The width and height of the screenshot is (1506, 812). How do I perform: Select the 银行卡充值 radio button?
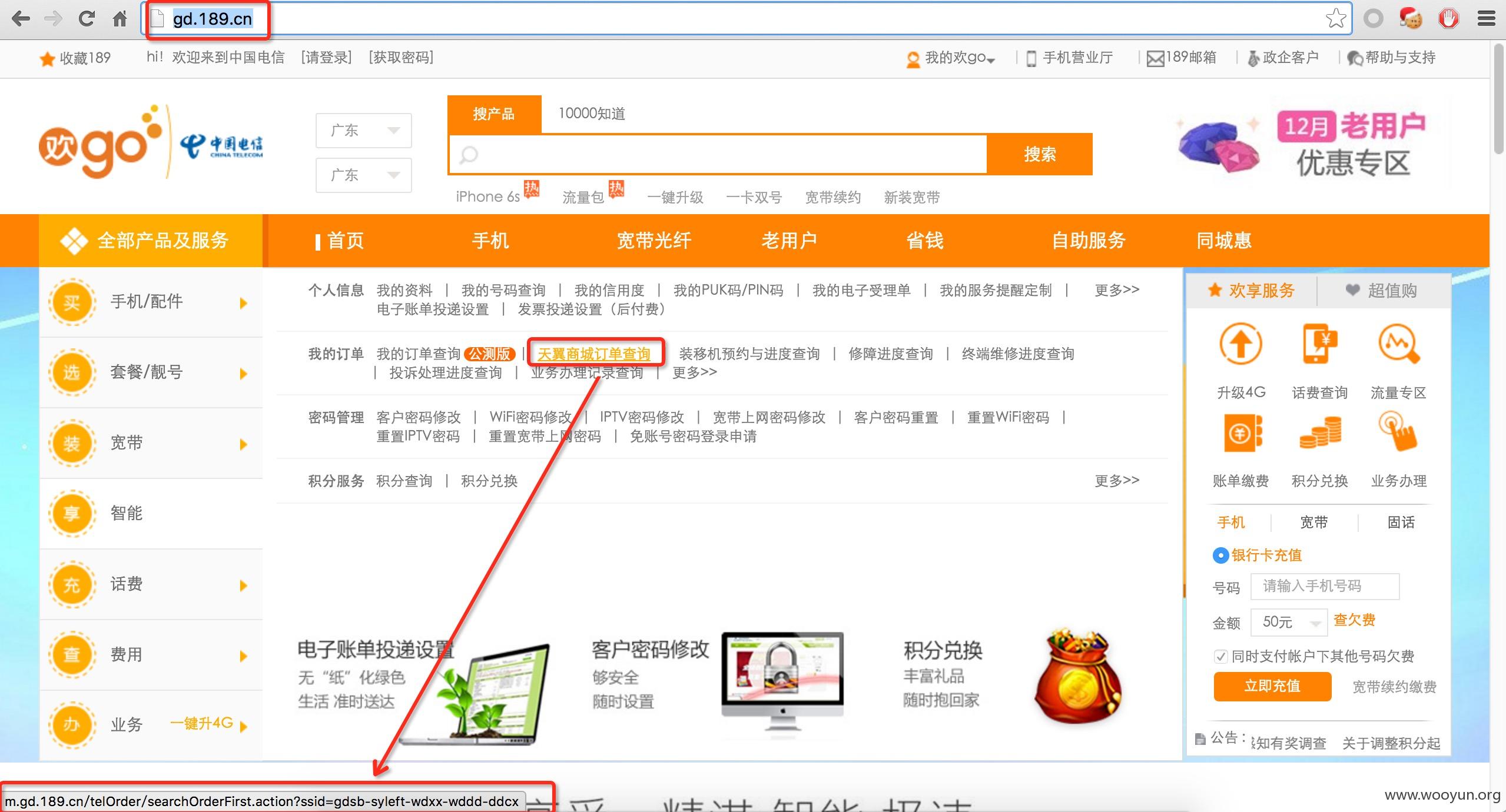(1220, 555)
